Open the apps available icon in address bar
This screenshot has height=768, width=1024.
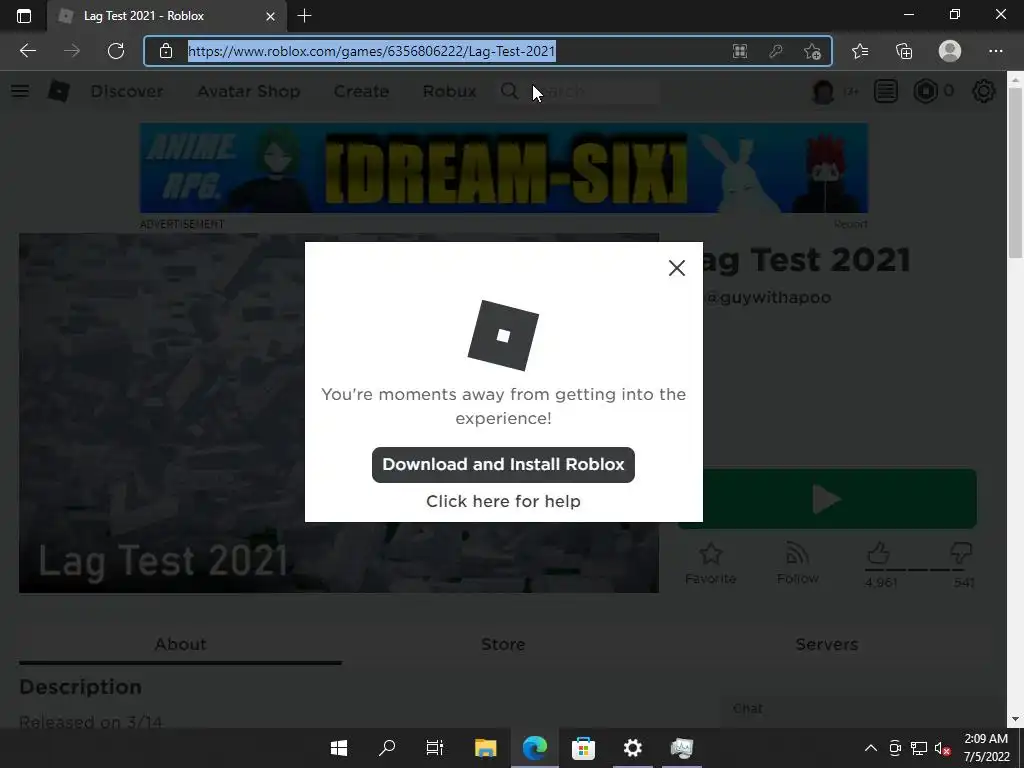[x=739, y=51]
